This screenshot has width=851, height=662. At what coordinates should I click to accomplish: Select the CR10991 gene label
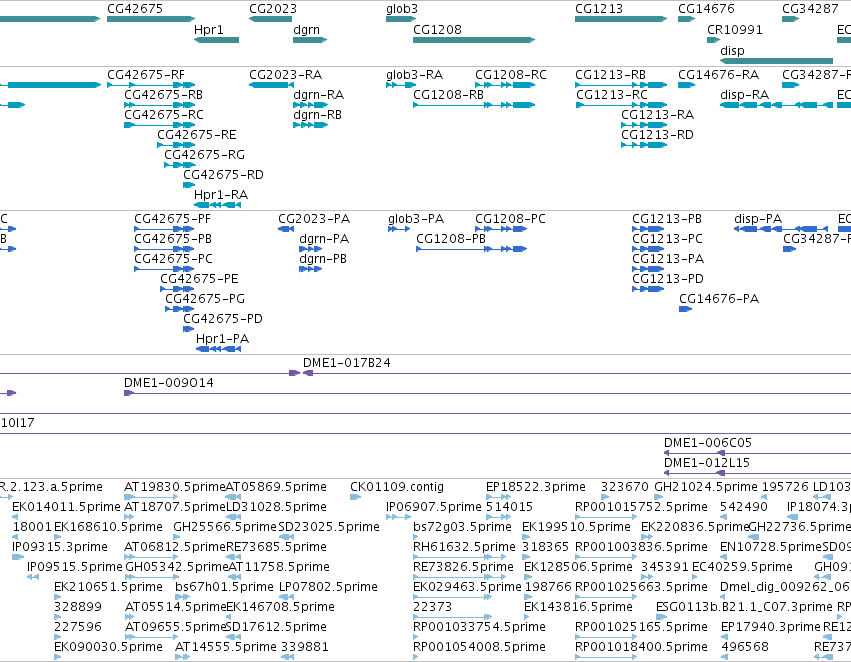click(735, 30)
